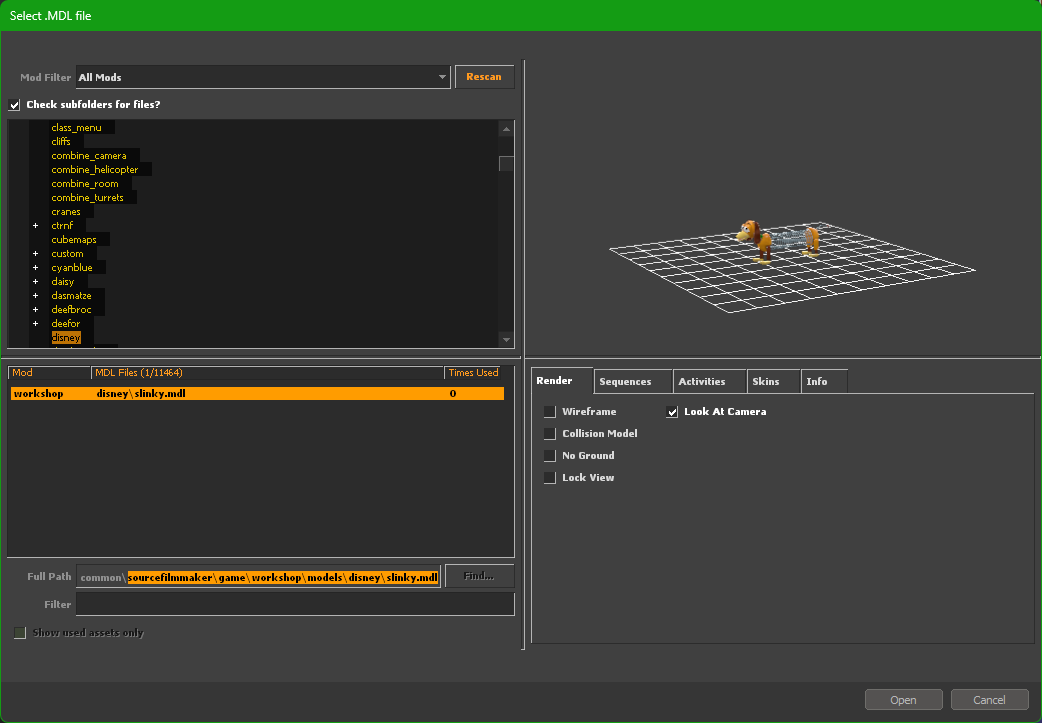Sort by the Mod column header

[49, 373]
